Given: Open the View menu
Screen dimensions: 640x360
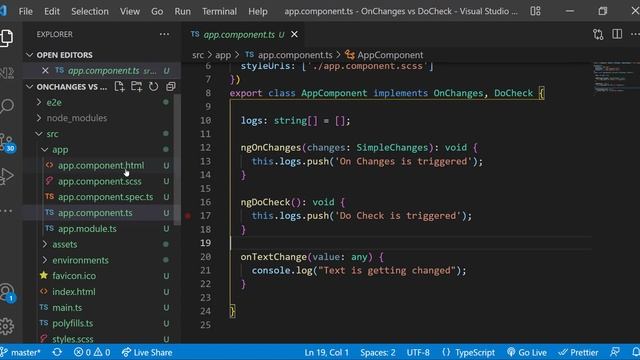Looking at the screenshot, I should click(130, 11).
